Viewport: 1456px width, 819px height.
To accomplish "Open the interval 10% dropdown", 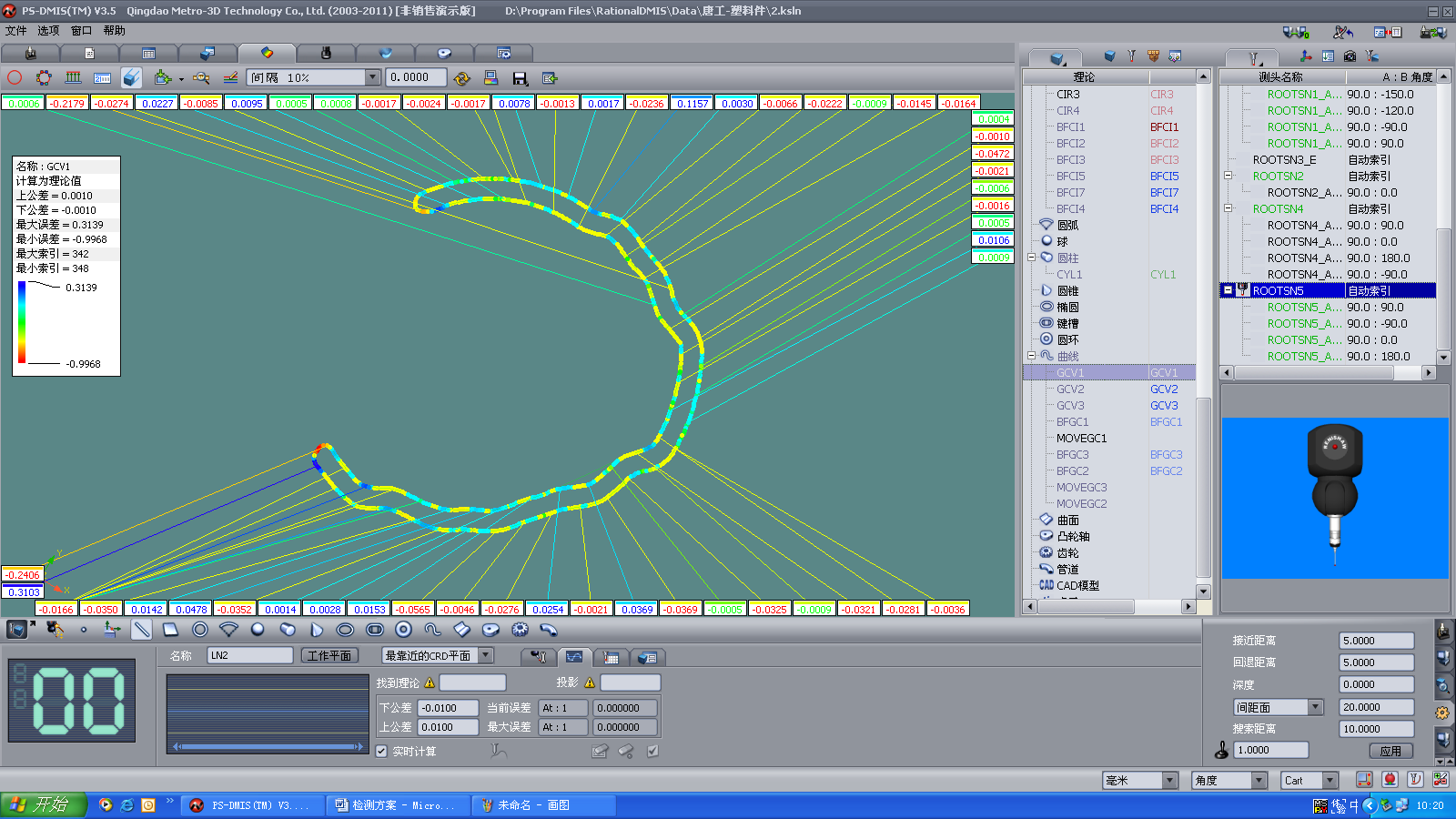I will 372,77.
